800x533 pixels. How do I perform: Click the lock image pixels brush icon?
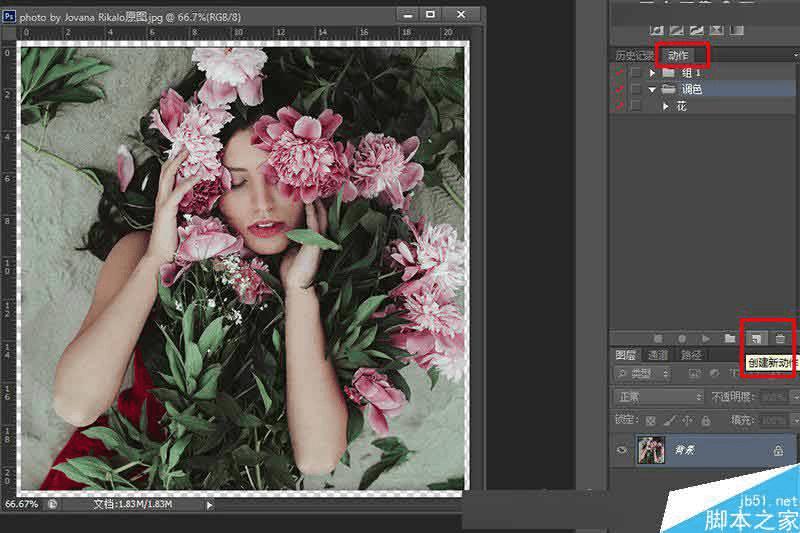pyautogui.click(x=668, y=421)
